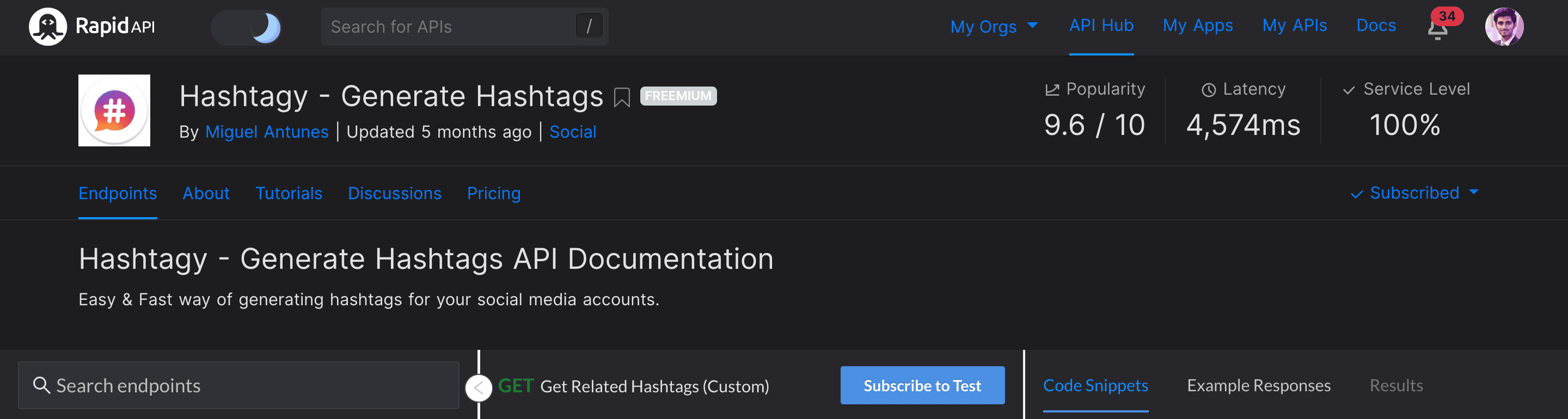Open My Apps page

click(x=1197, y=26)
